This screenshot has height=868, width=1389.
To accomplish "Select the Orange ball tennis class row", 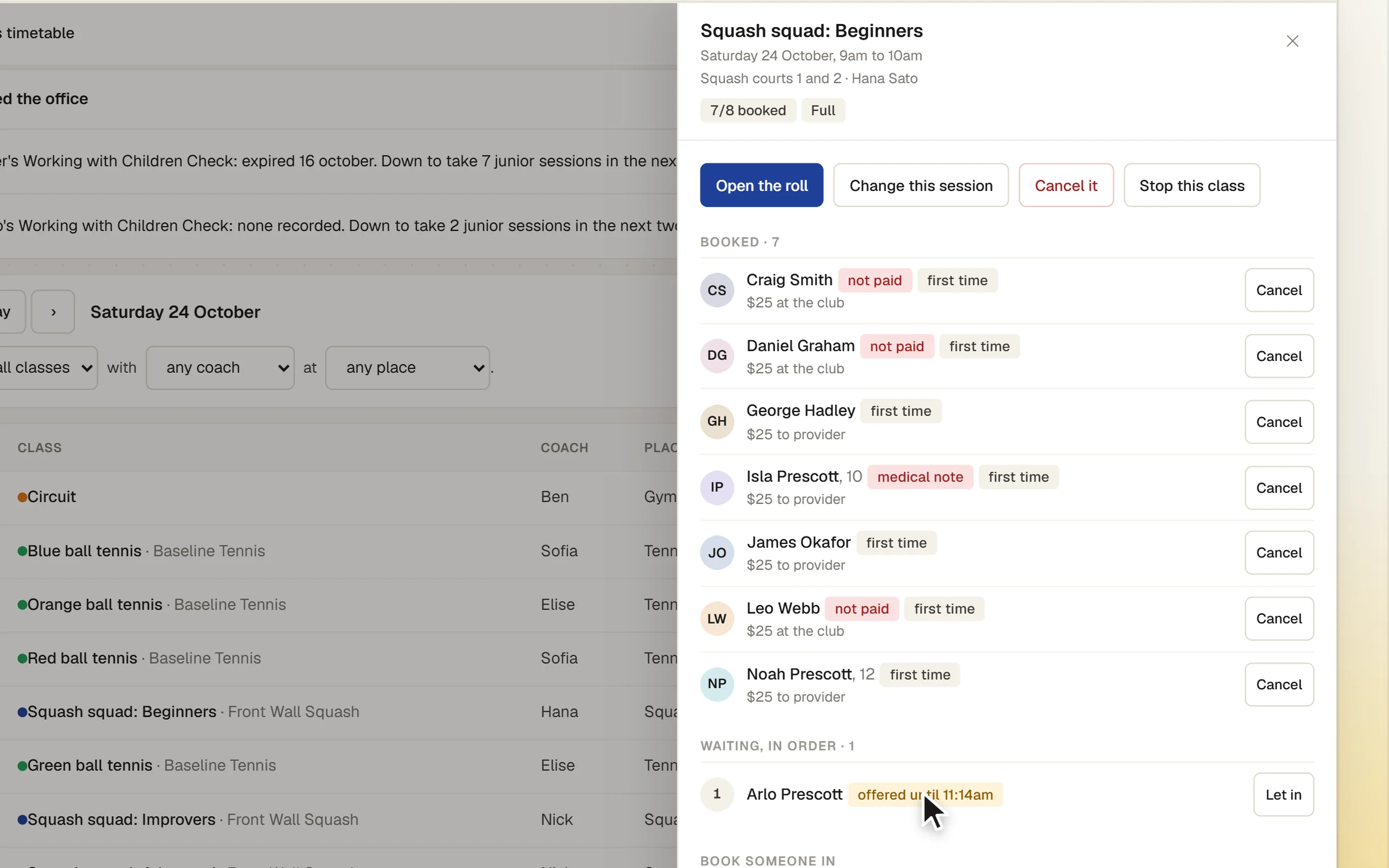I will [339, 605].
